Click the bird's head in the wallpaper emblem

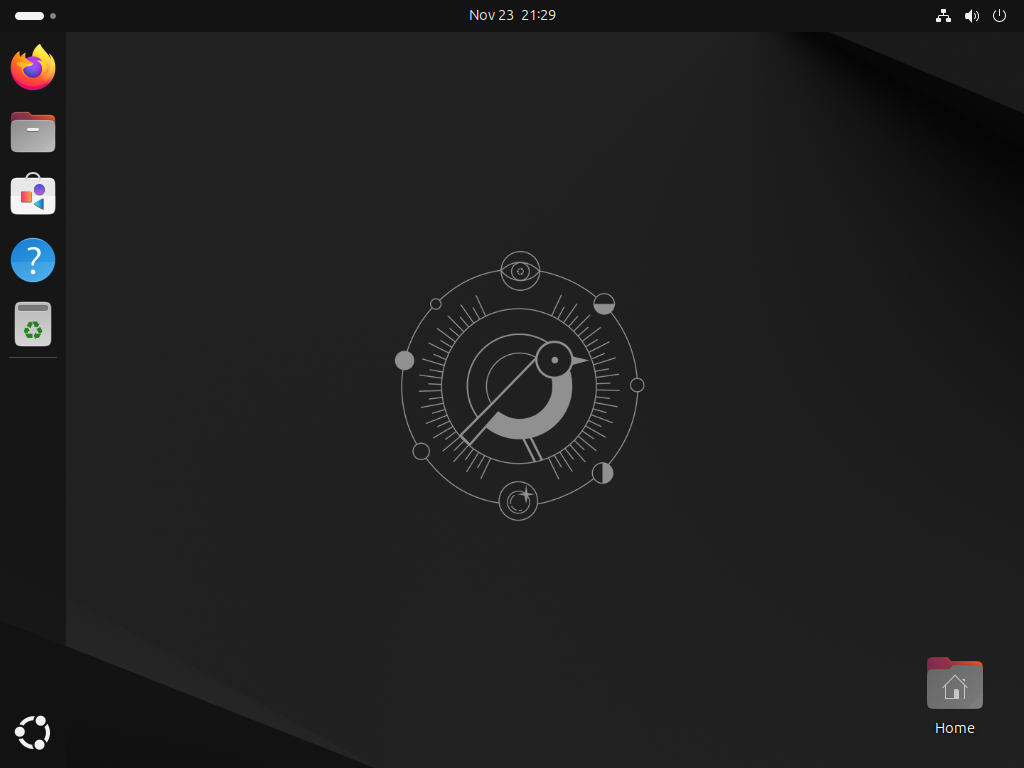(554, 359)
